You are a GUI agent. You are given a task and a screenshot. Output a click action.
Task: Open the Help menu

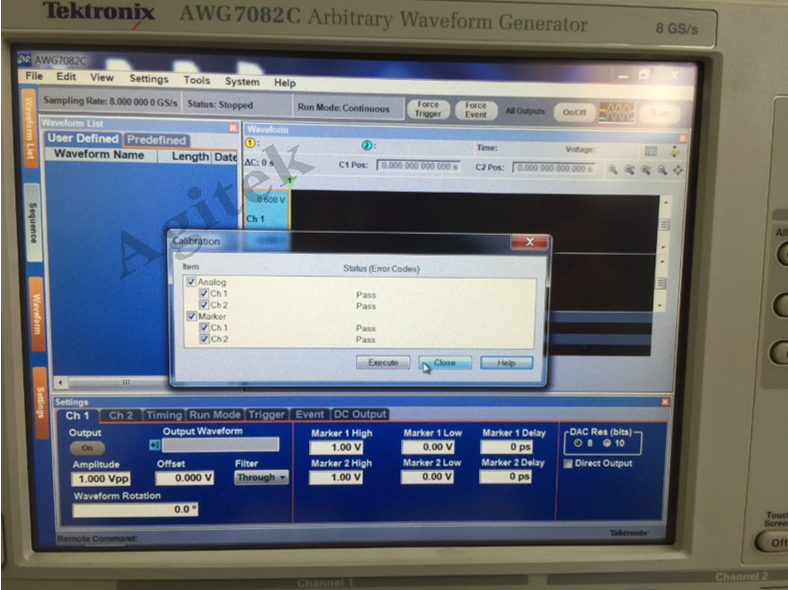[x=284, y=83]
